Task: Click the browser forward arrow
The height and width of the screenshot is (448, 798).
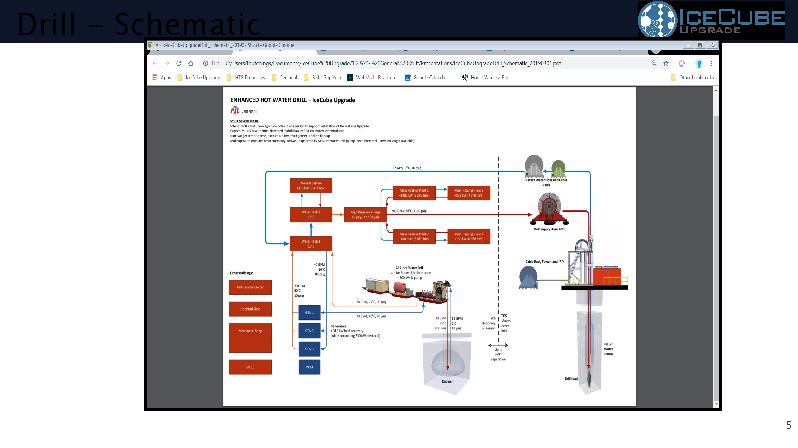Action: [x=165, y=61]
